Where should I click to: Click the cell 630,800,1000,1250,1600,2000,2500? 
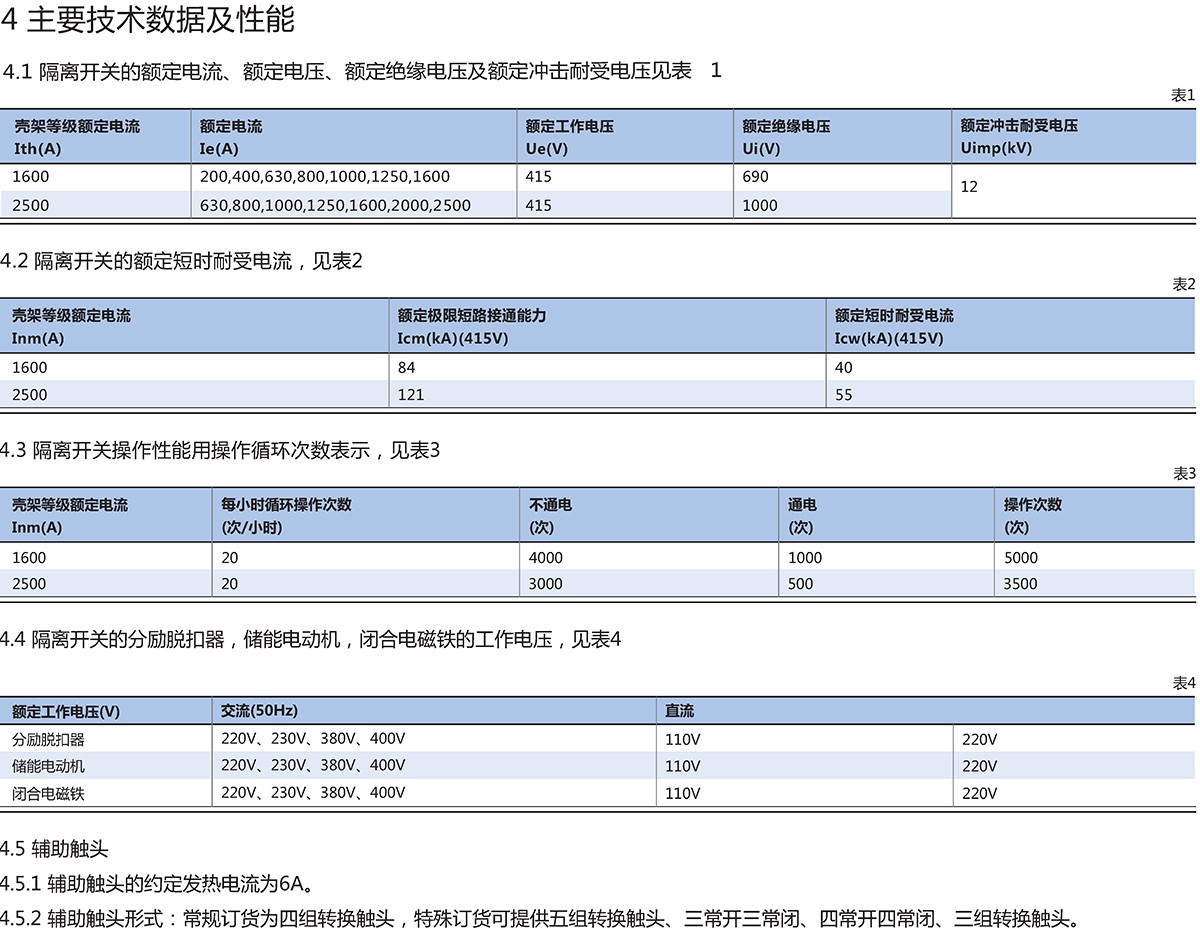335,205
